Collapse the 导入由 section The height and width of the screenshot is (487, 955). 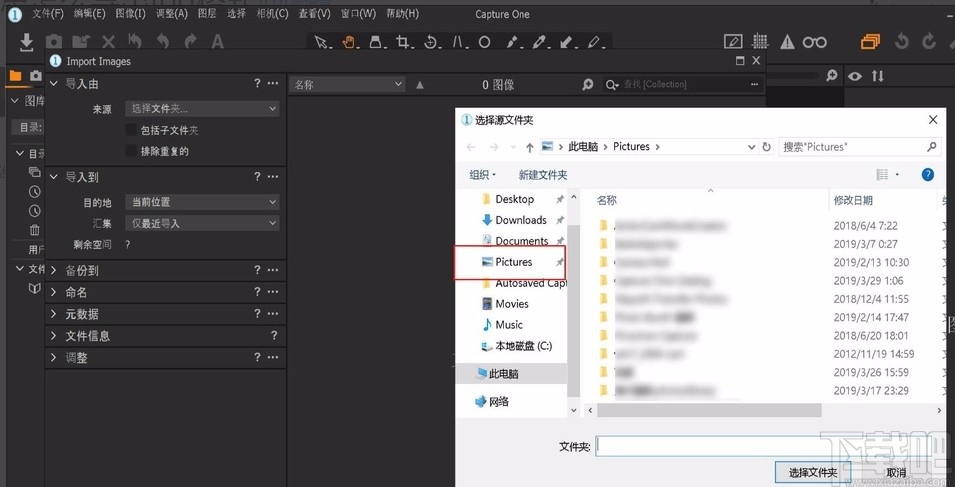pos(54,83)
